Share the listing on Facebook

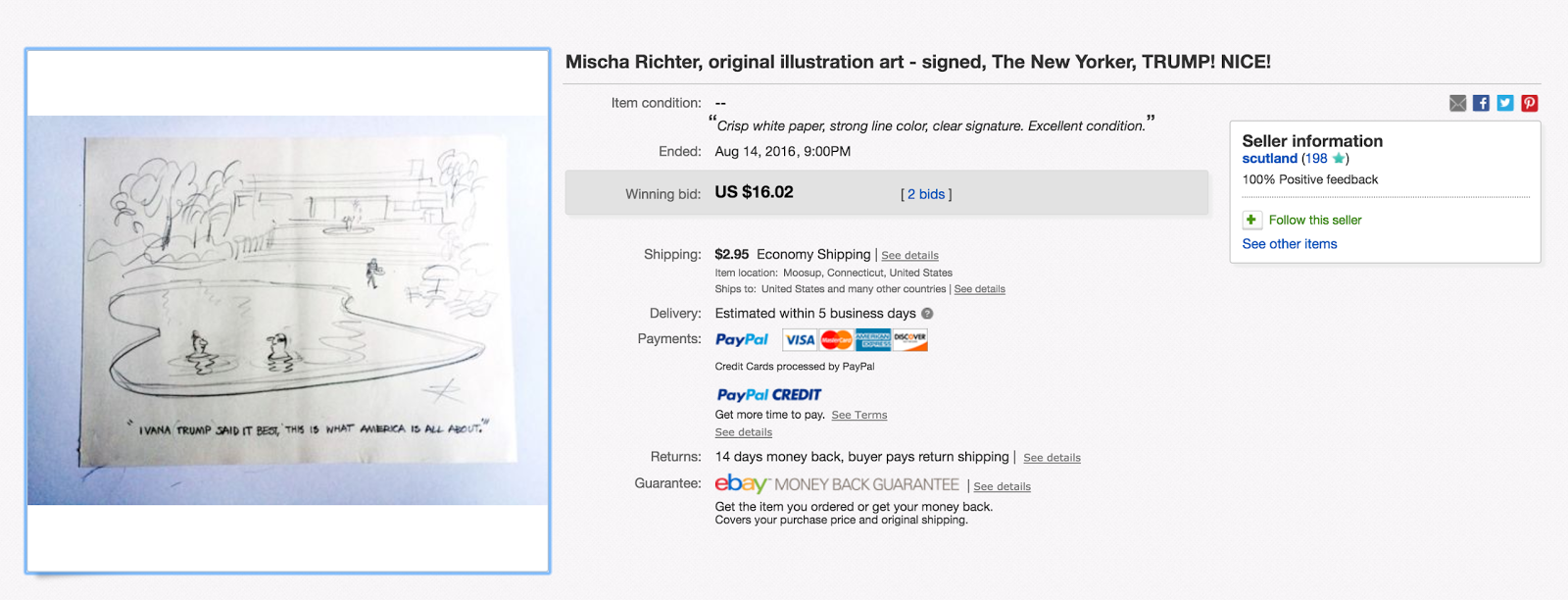tap(1481, 103)
